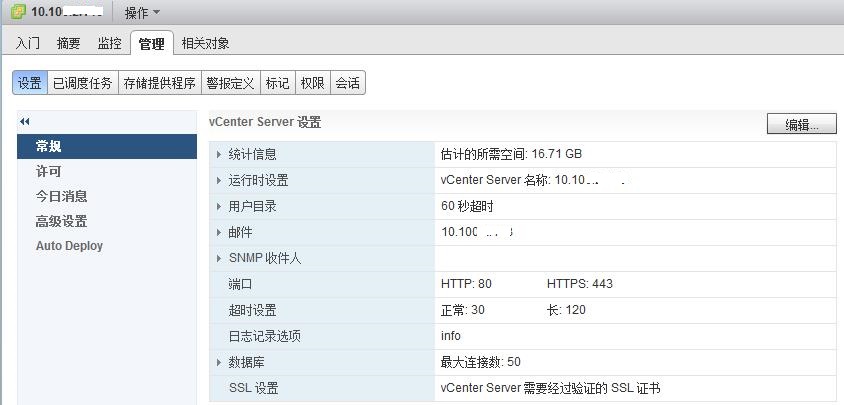Open the 存储提供程序 sub-tab
The image size is (844, 405).
click(160, 83)
